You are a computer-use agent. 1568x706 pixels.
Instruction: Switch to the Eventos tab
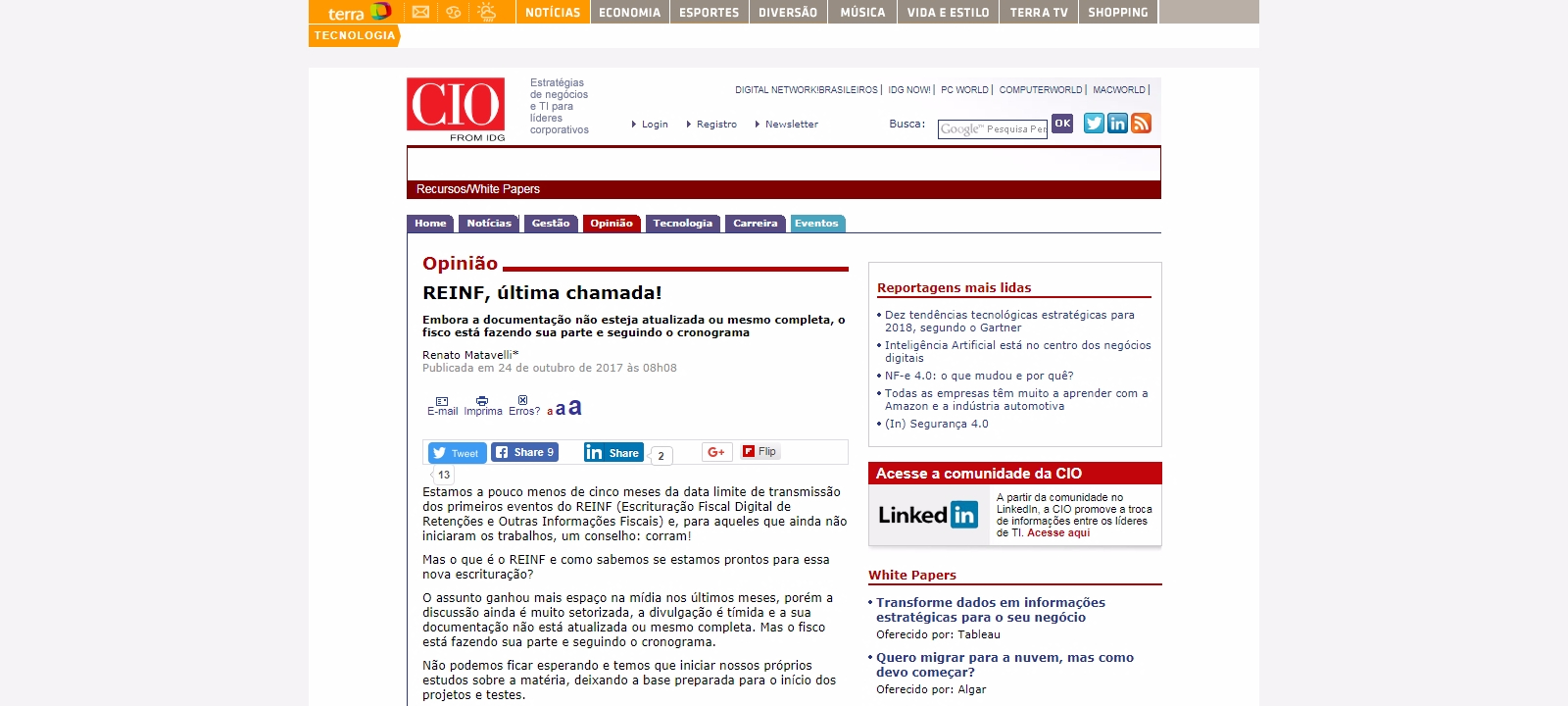[817, 224]
